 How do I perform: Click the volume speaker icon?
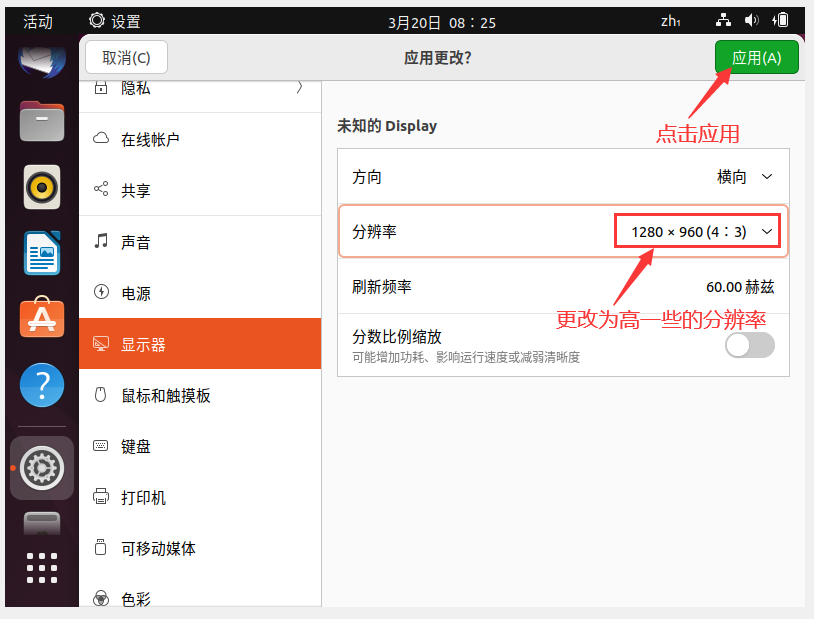[751, 21]
